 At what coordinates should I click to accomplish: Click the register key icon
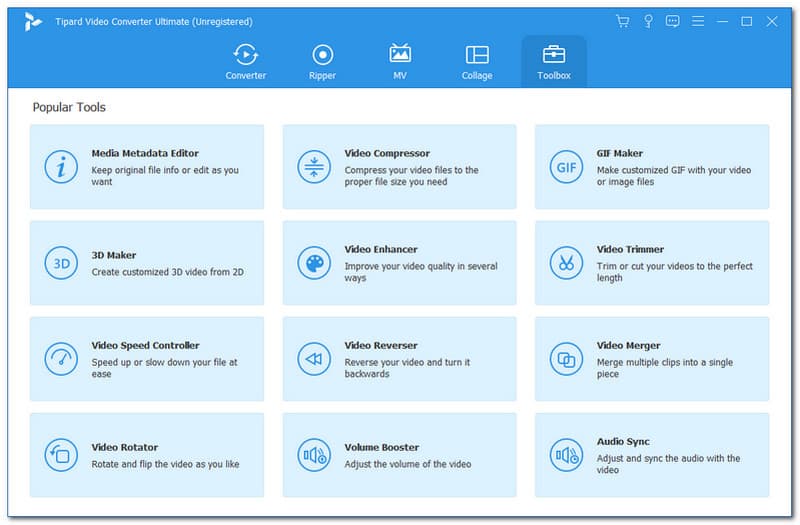[648, 21]
